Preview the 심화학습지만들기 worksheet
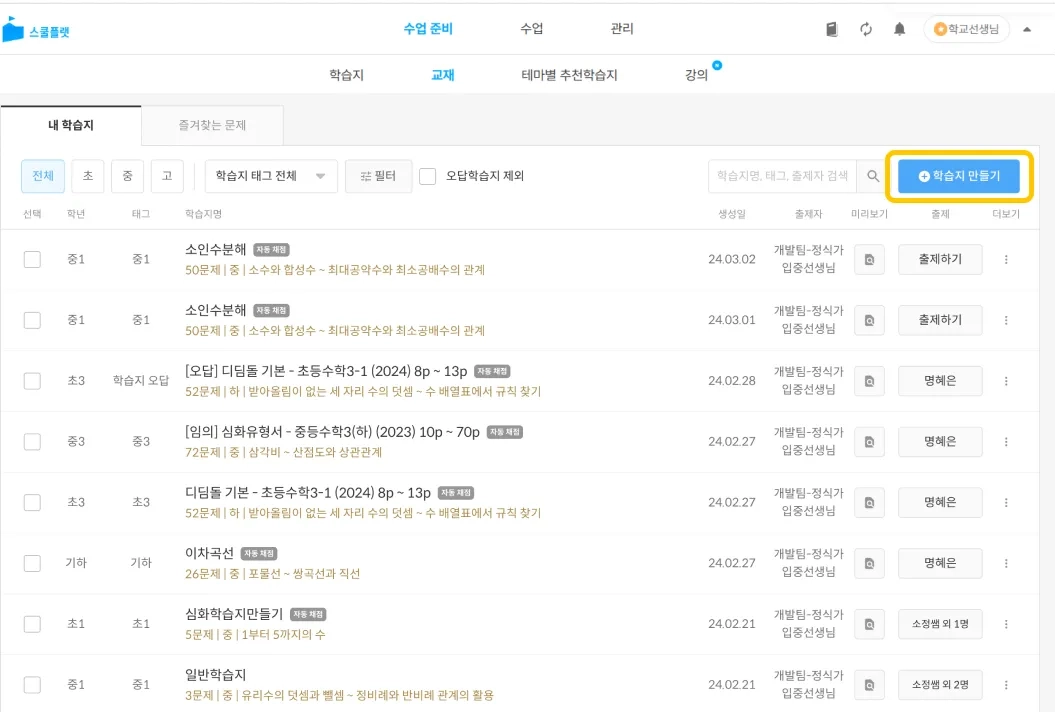 pyautogui.click(x=869, y=624)
